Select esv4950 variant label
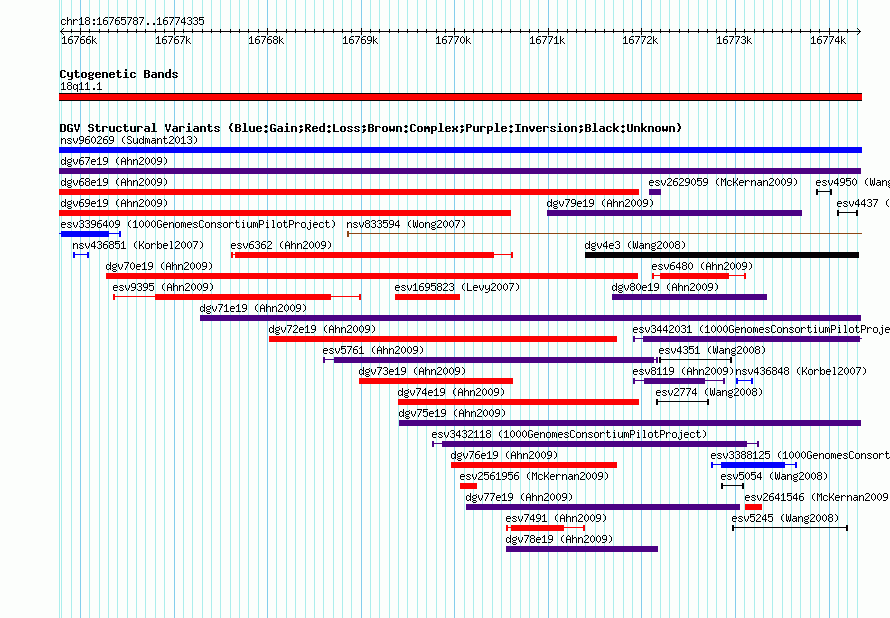The height and width of the screenshot is (618, 890). [853, 182]
